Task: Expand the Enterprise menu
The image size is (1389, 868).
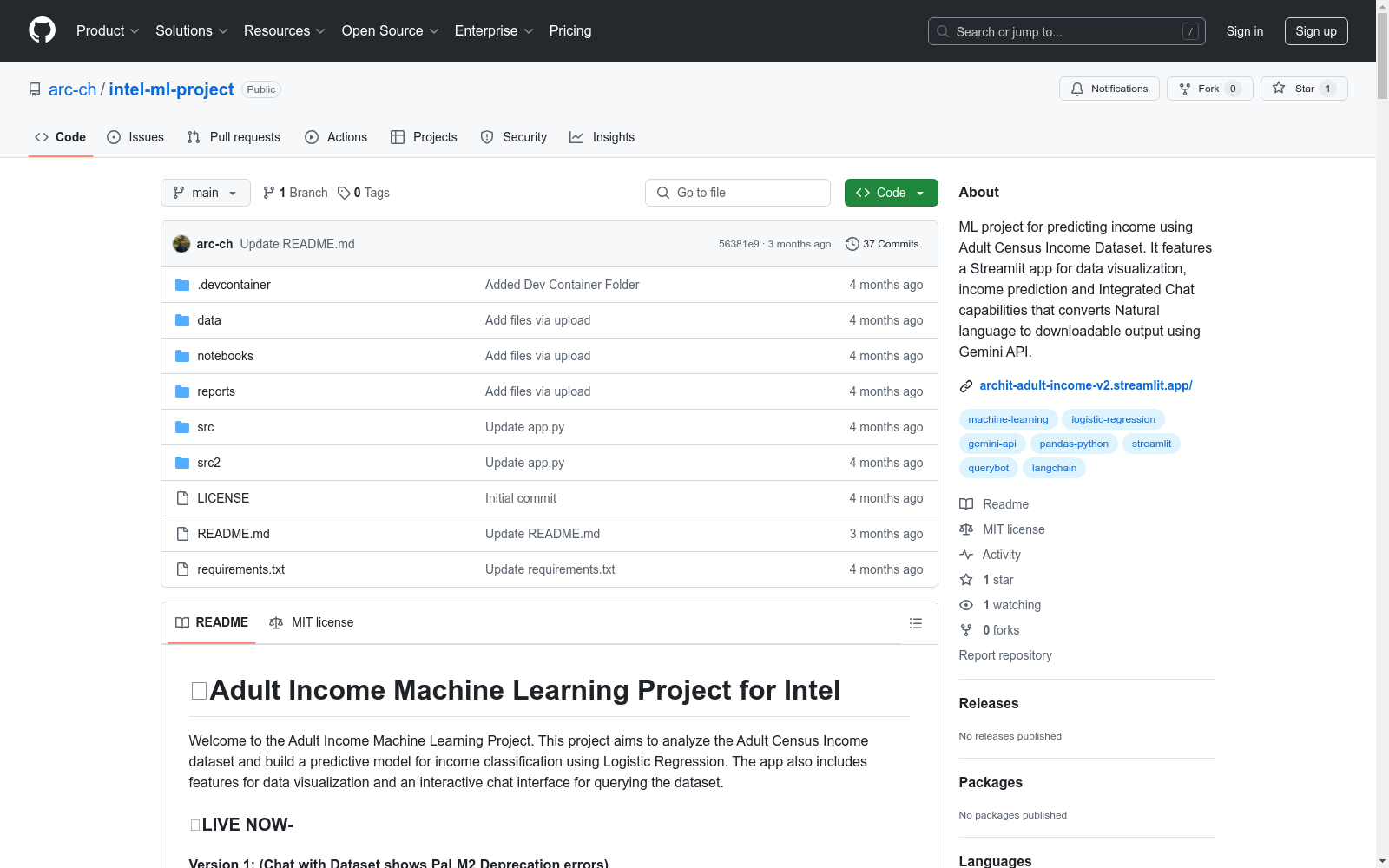Action: (494, 30)
